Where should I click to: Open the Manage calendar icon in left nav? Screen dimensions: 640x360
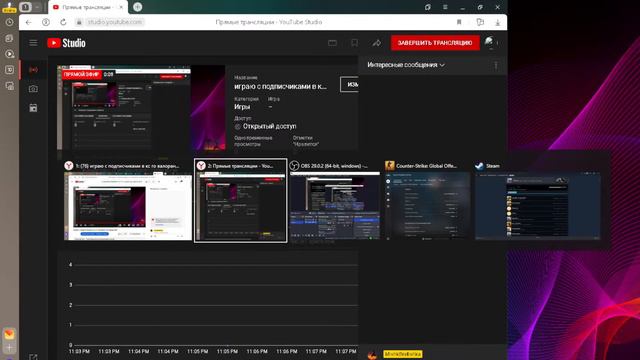[33, 108]
